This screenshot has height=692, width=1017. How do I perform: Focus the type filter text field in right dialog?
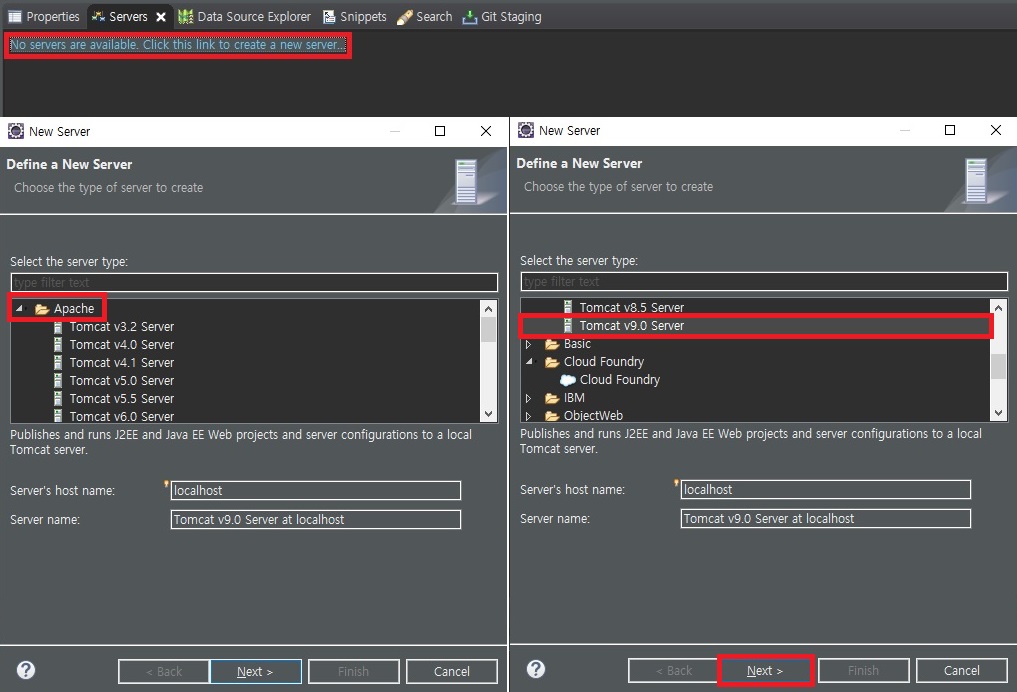pyautogui.click(x=764, y=281)
